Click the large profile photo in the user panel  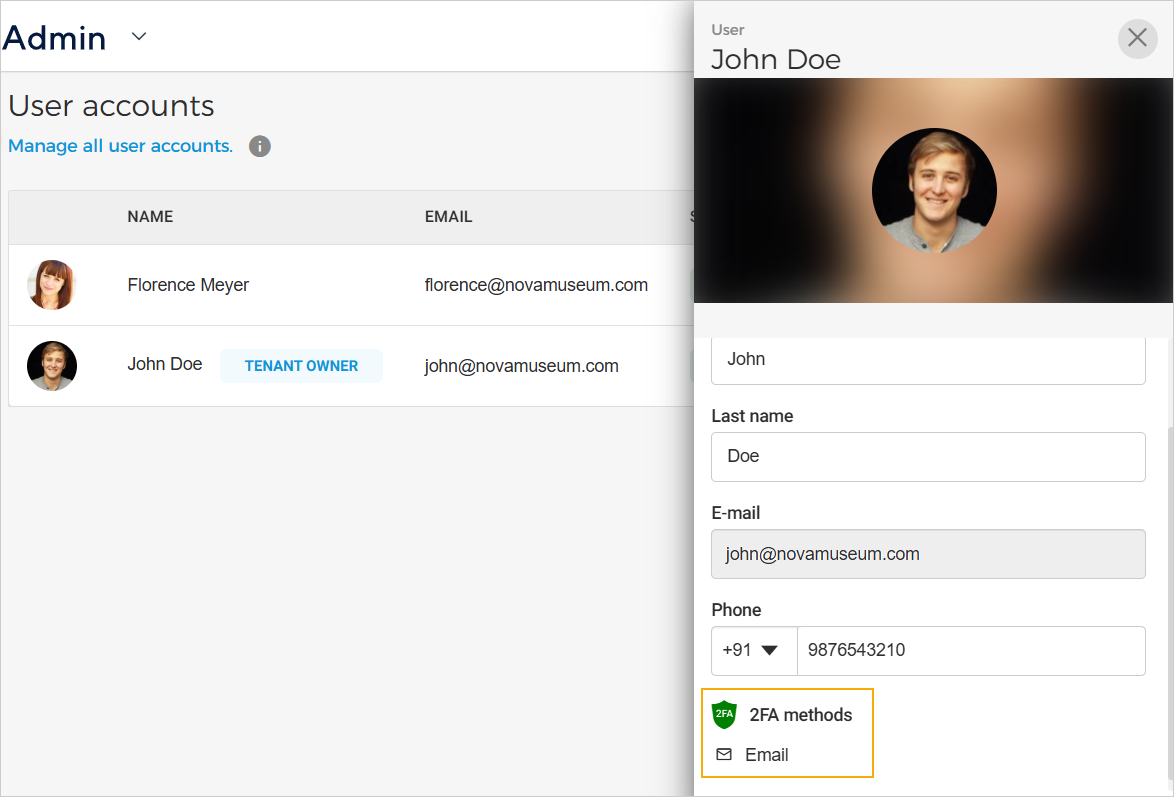pyautogui.click(x=934, y=190)
